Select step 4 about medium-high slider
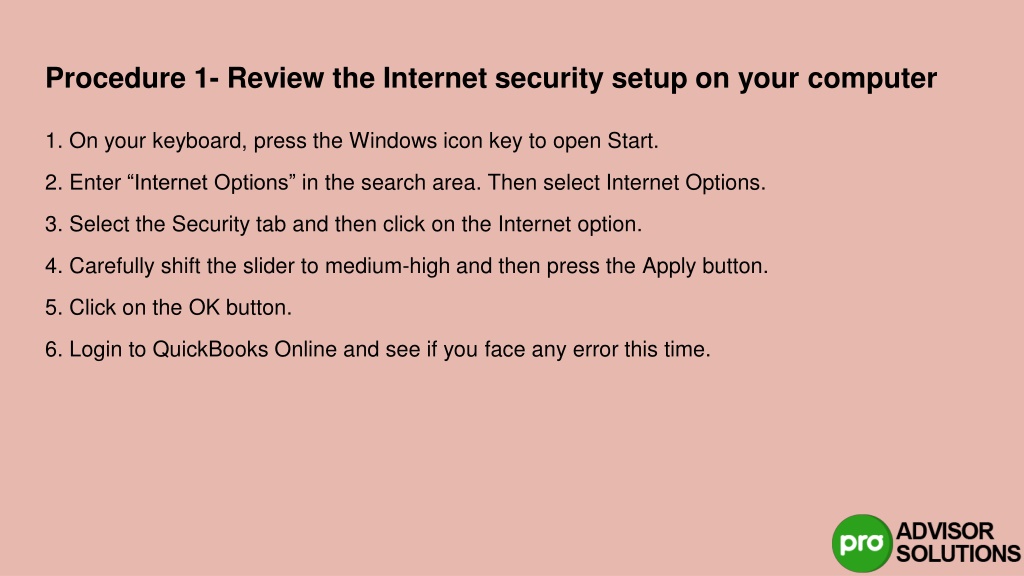Image resolution: width=1024 pixels, height=576 pixels. 407,266
